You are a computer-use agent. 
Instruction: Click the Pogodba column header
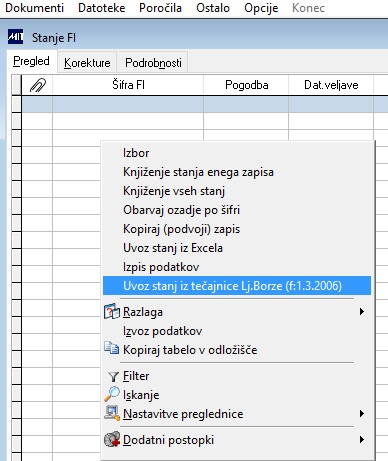point(246,85)
